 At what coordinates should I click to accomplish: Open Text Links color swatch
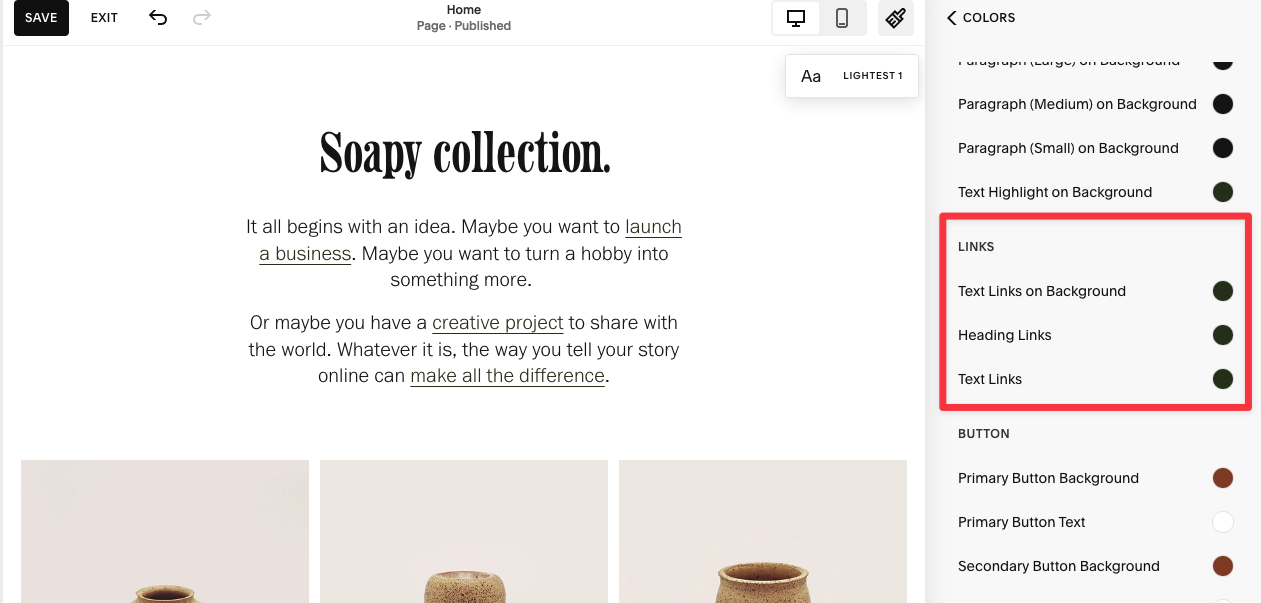click(1222, 379)
